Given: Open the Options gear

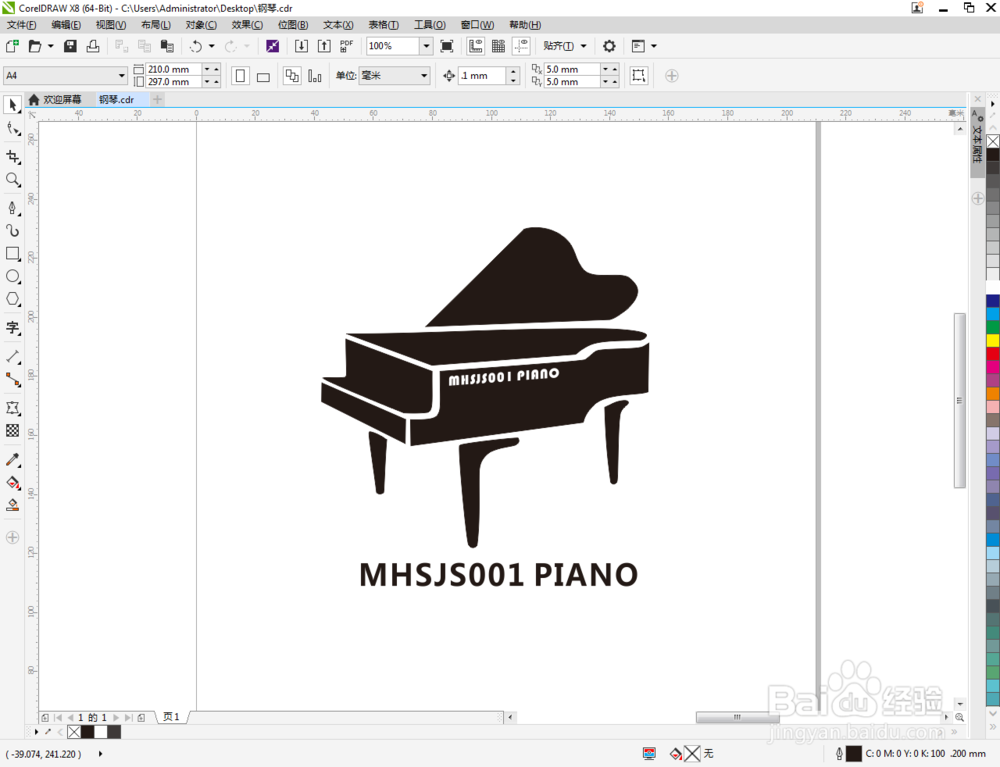Looking at the screenshot, I should pos(609,46).
